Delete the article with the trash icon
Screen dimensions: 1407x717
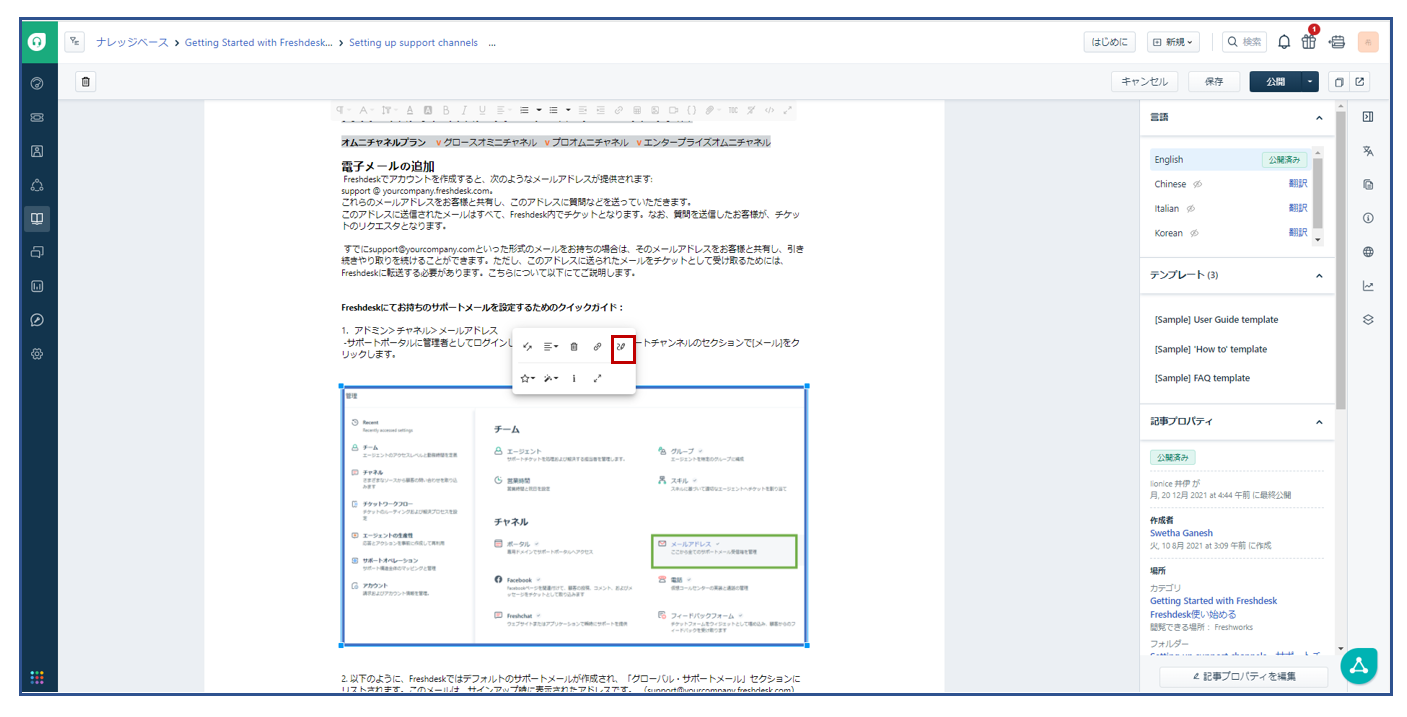click(86, 82)
